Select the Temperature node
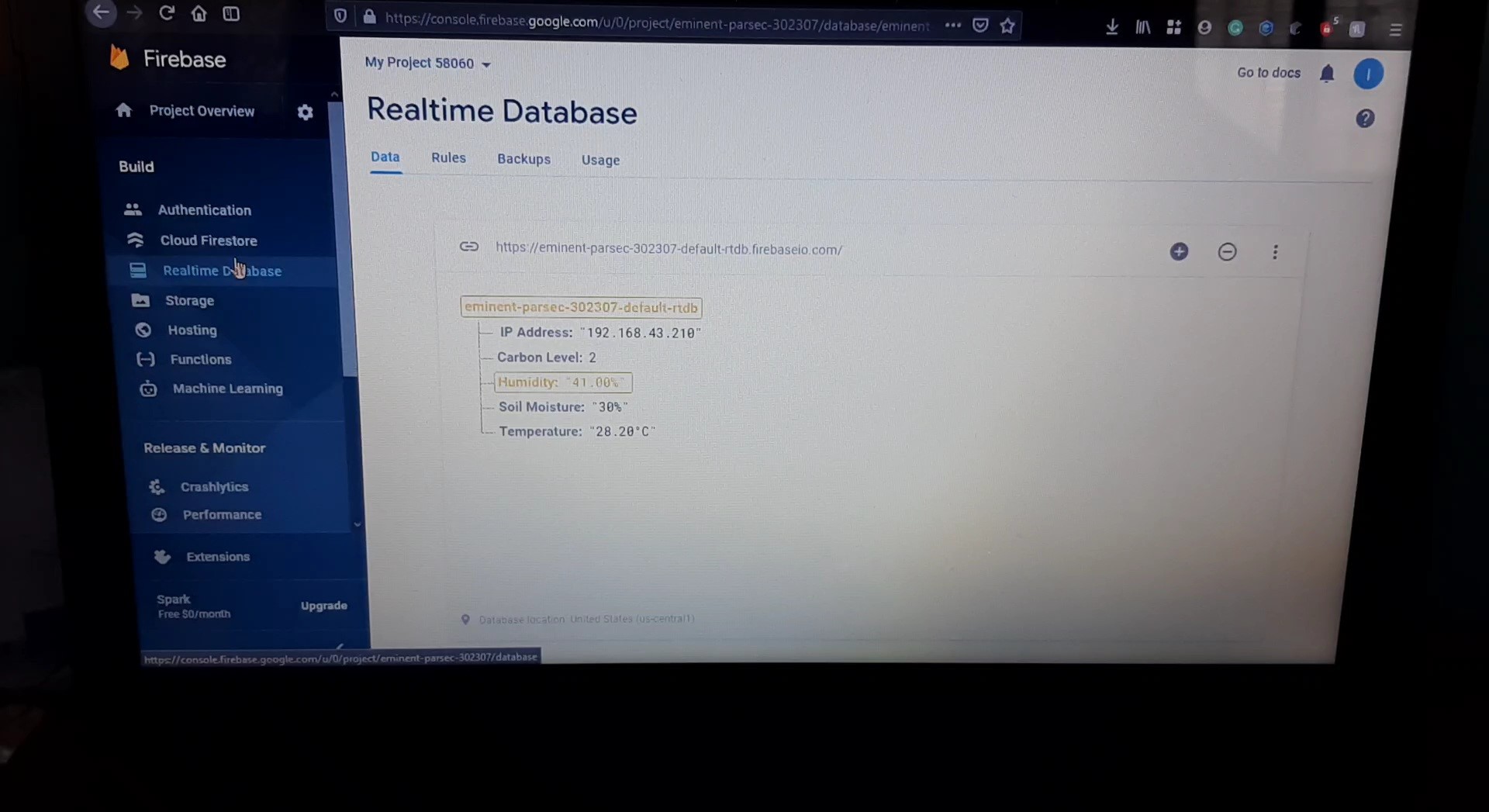Screen dimensions: 1489x812 577,431
